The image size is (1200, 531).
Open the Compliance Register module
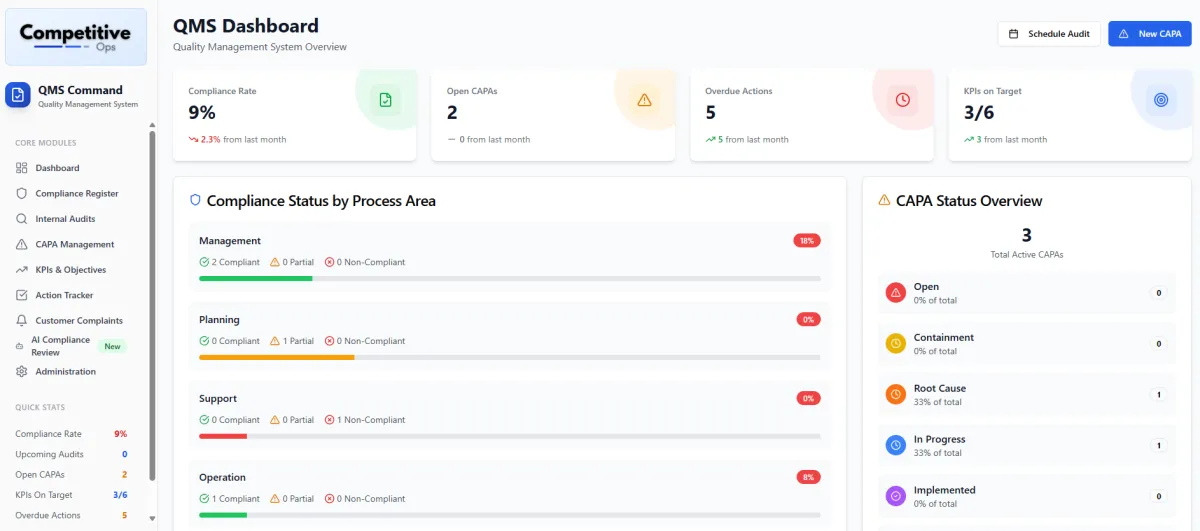click(x=77, y=193)
